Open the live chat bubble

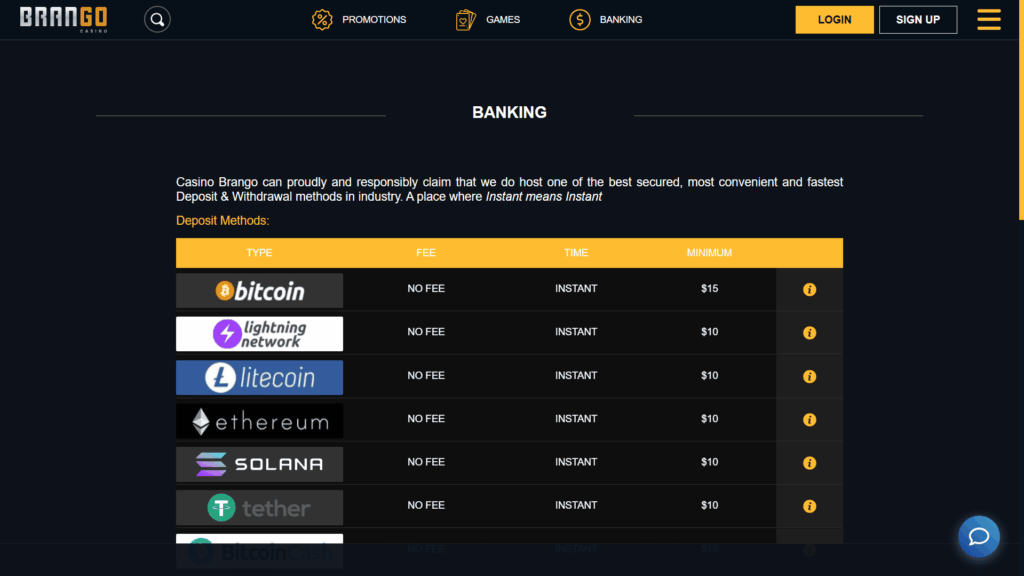978,537
